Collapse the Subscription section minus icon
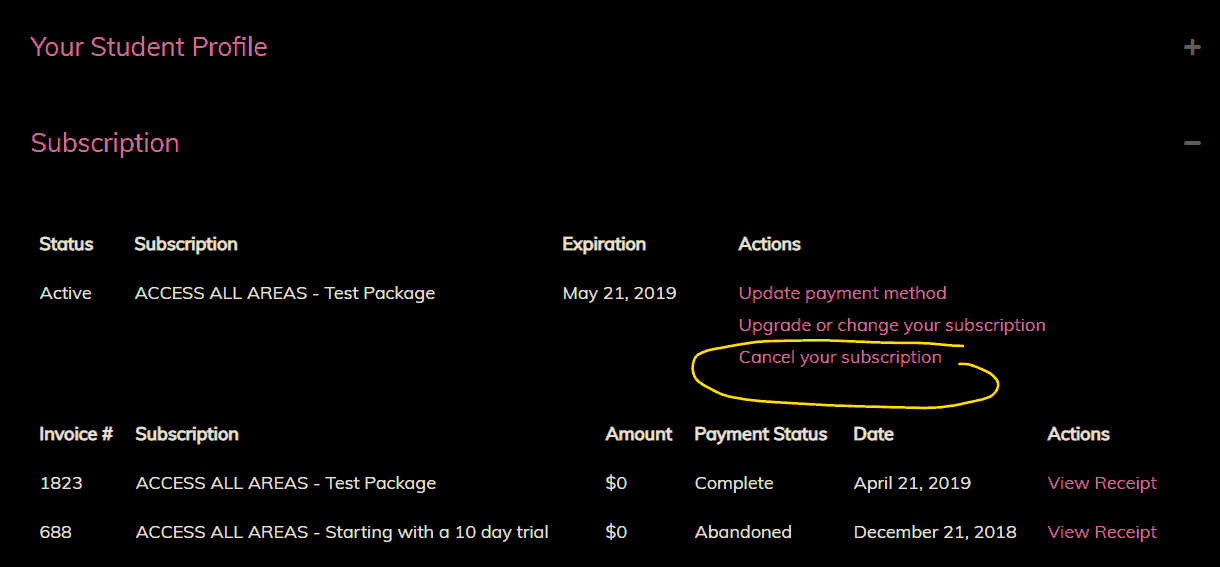The height and width of the screenshot is (567, 1220). coord(1191,143)
